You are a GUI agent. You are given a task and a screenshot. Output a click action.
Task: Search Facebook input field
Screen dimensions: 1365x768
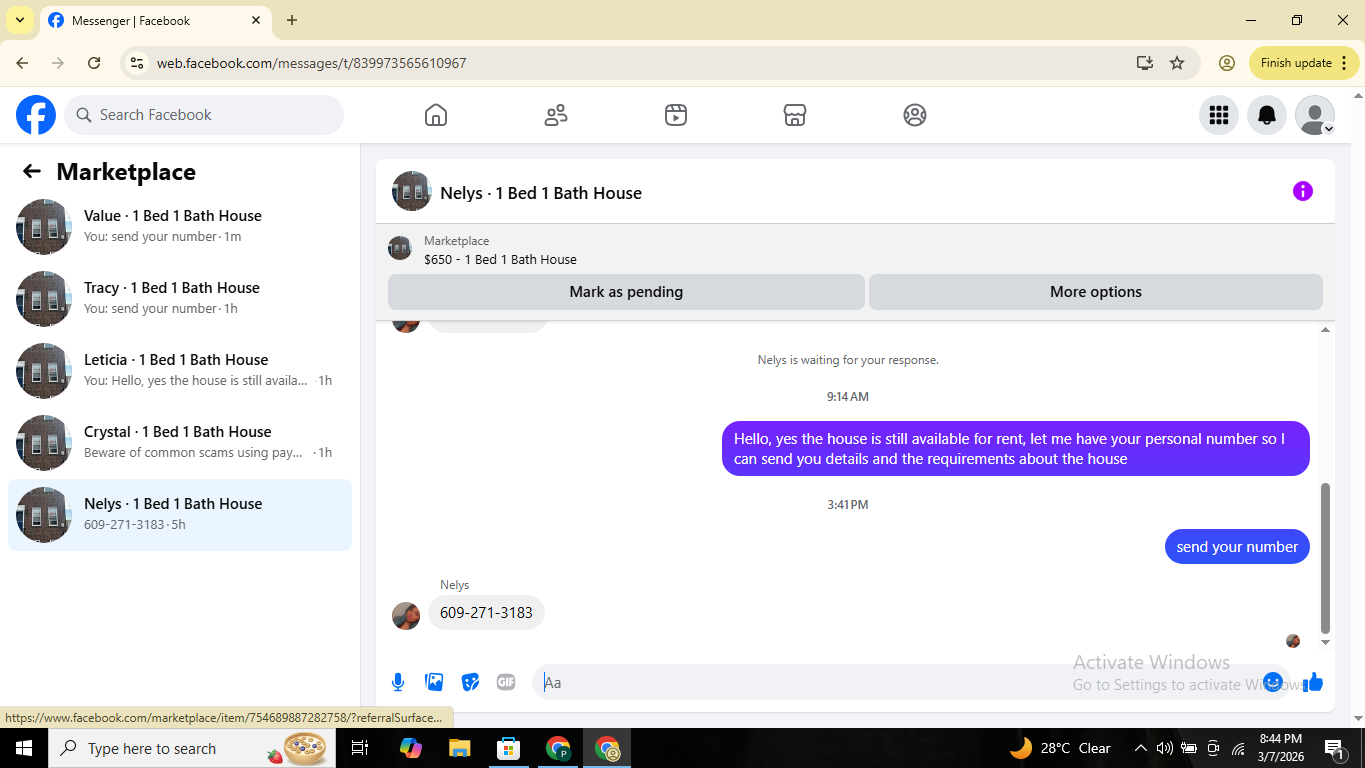tap(204, 115)
